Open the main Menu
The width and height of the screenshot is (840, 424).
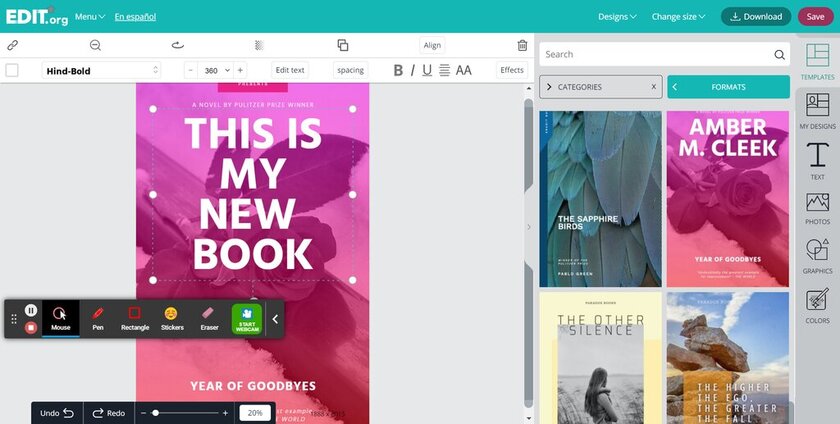(90, 16)
